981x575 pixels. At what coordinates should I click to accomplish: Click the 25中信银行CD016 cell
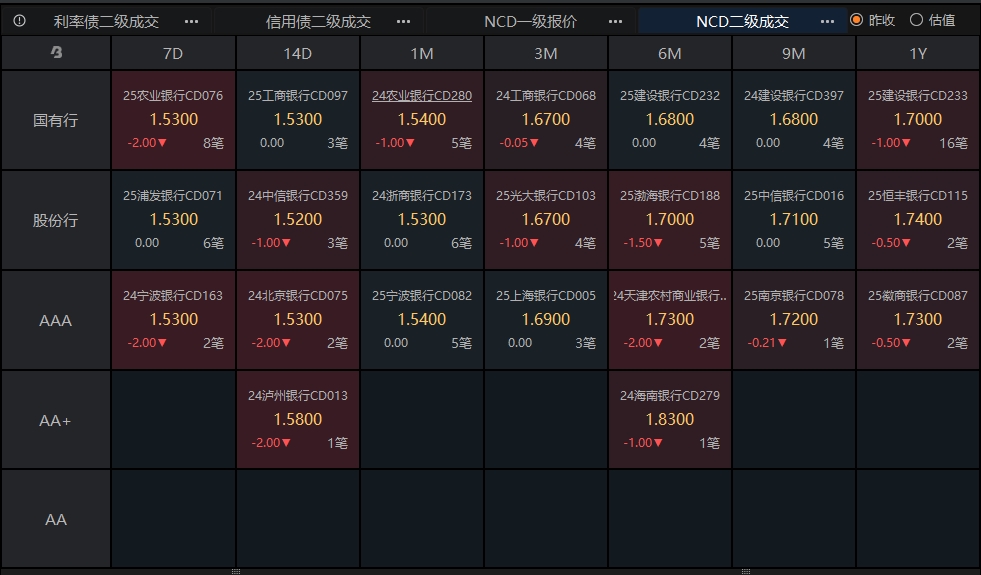click(x=794, y=220)
